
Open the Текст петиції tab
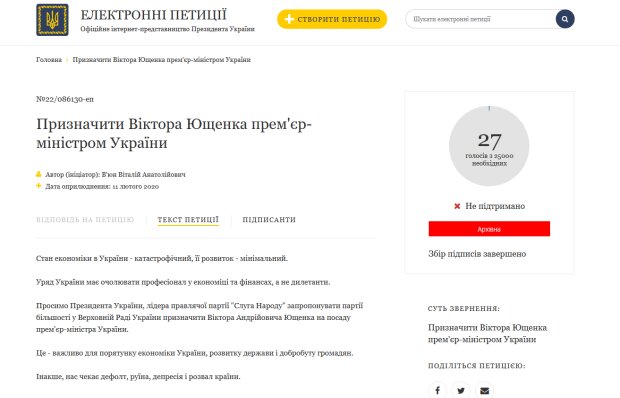pos(188,220)
